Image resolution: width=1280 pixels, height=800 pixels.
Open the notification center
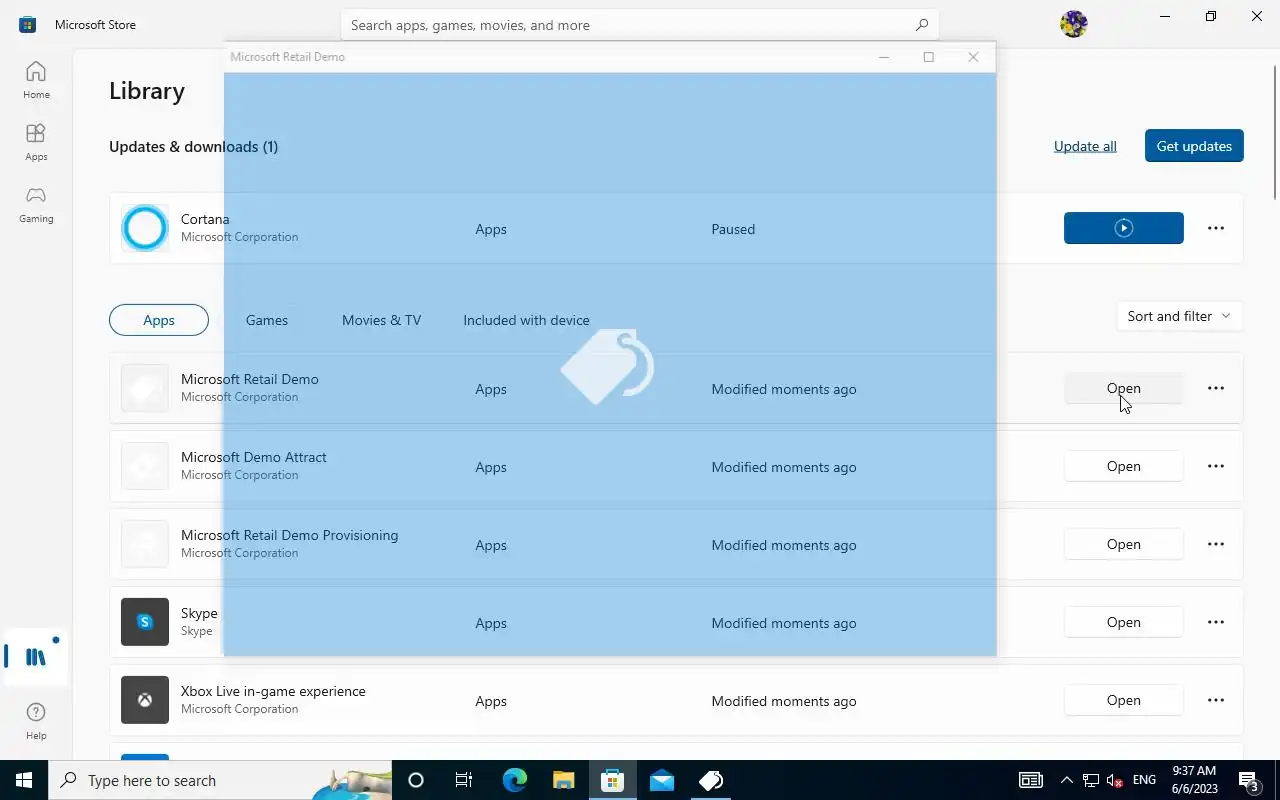tap(1249, 780)
